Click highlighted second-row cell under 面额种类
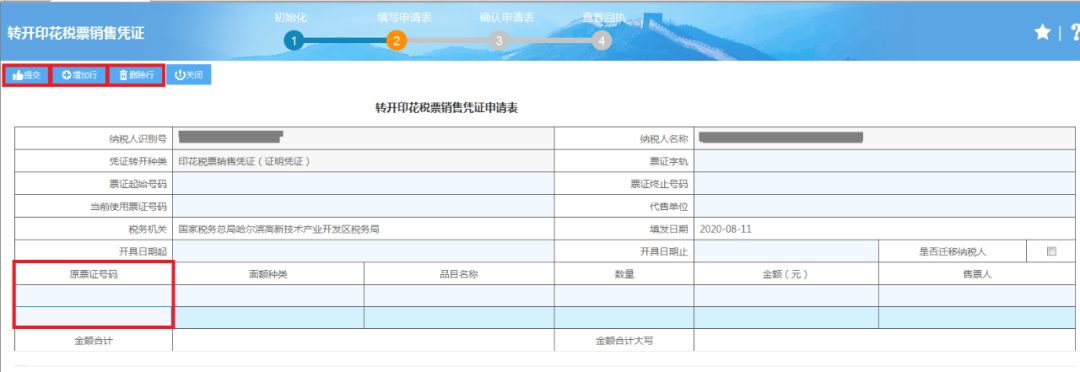This screenshot has width=1080, height=372. [268, 317]
